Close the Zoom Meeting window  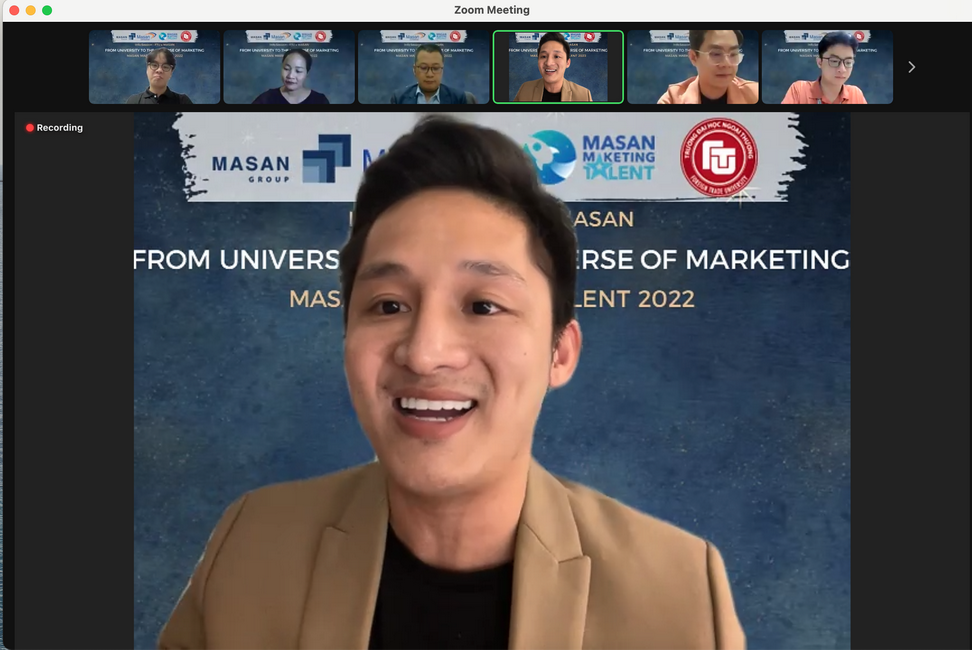[x=14, y=10]
